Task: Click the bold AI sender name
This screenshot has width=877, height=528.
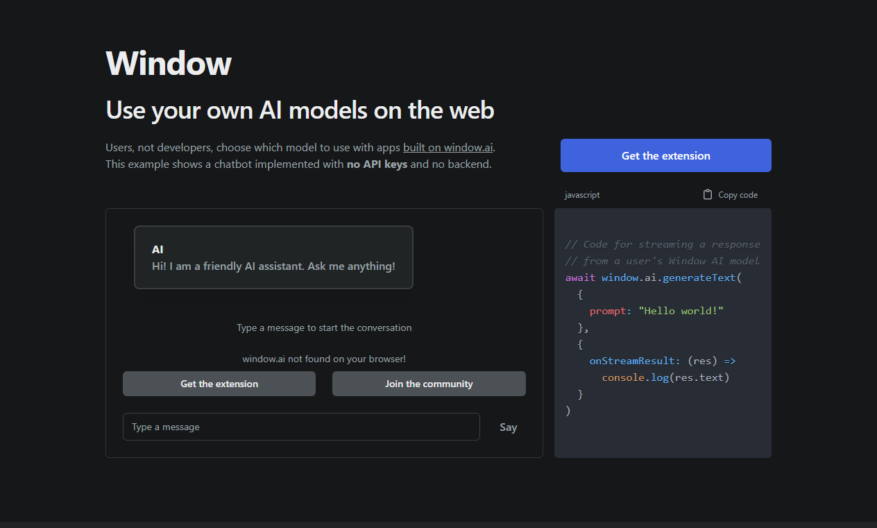Action: [x=158, y=249]
